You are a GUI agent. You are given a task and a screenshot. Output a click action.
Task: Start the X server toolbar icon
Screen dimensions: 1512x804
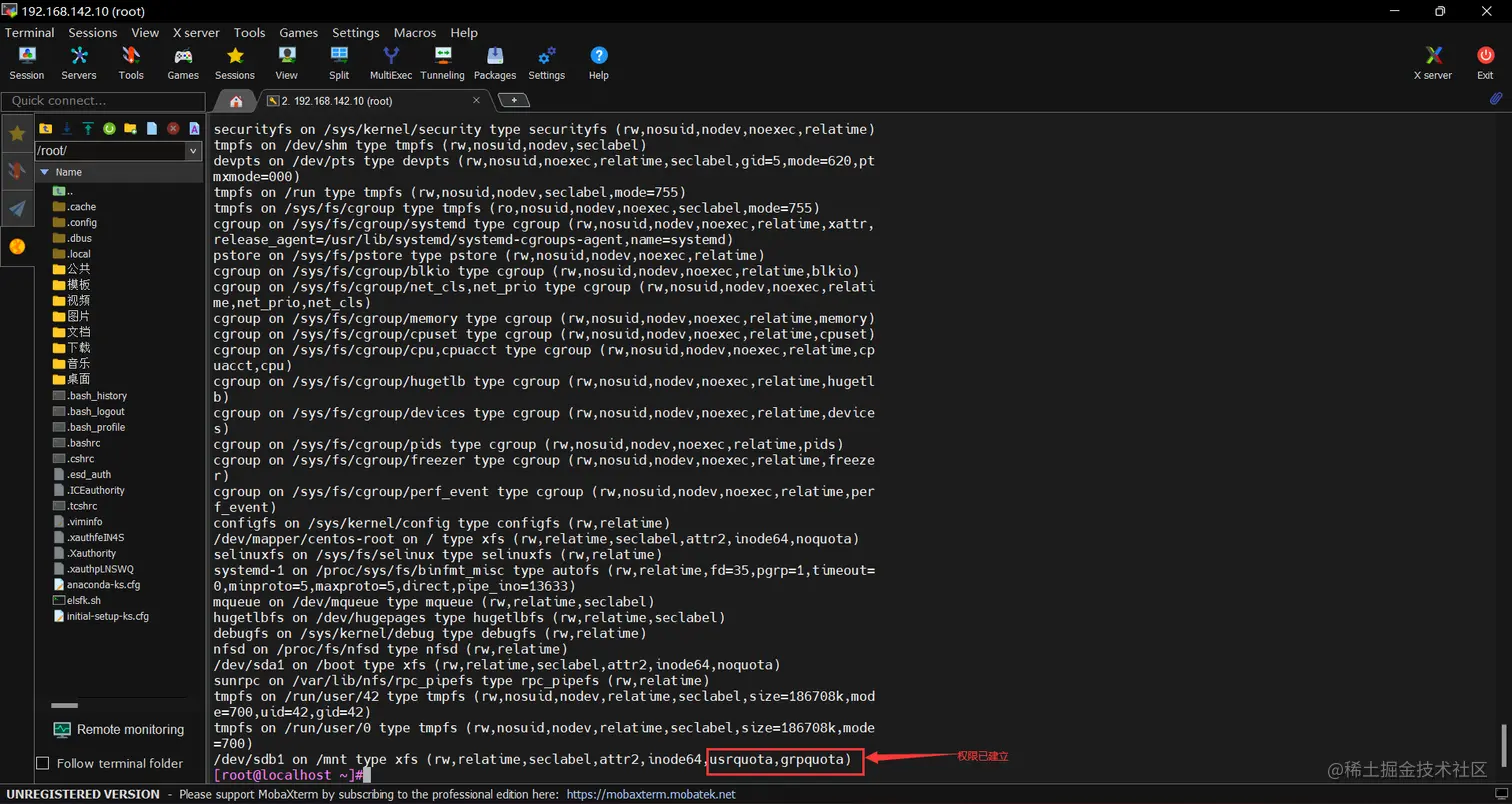click(x=1433, y=63)
